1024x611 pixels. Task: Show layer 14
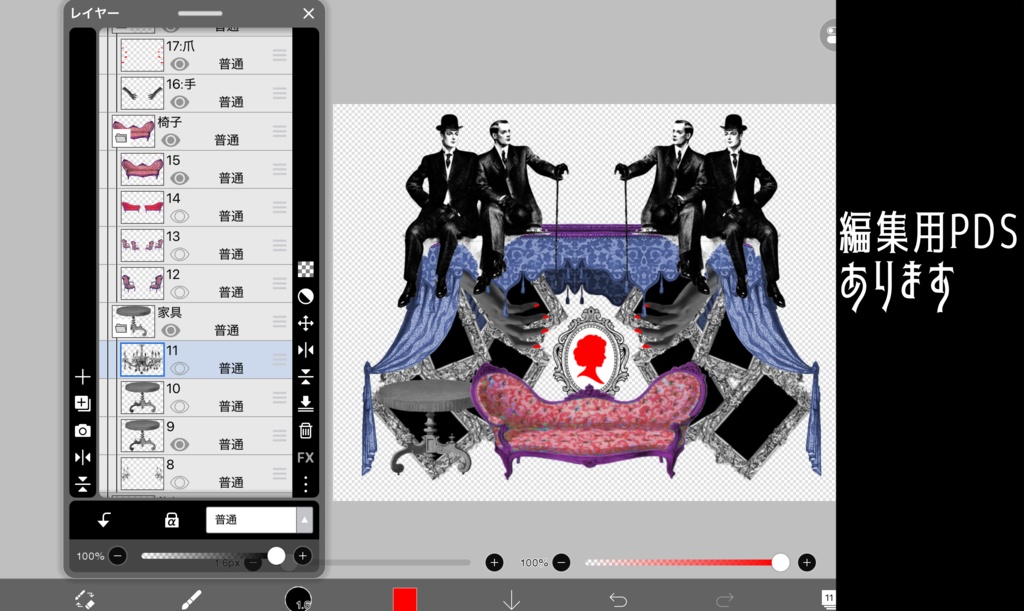coord(180,216)
